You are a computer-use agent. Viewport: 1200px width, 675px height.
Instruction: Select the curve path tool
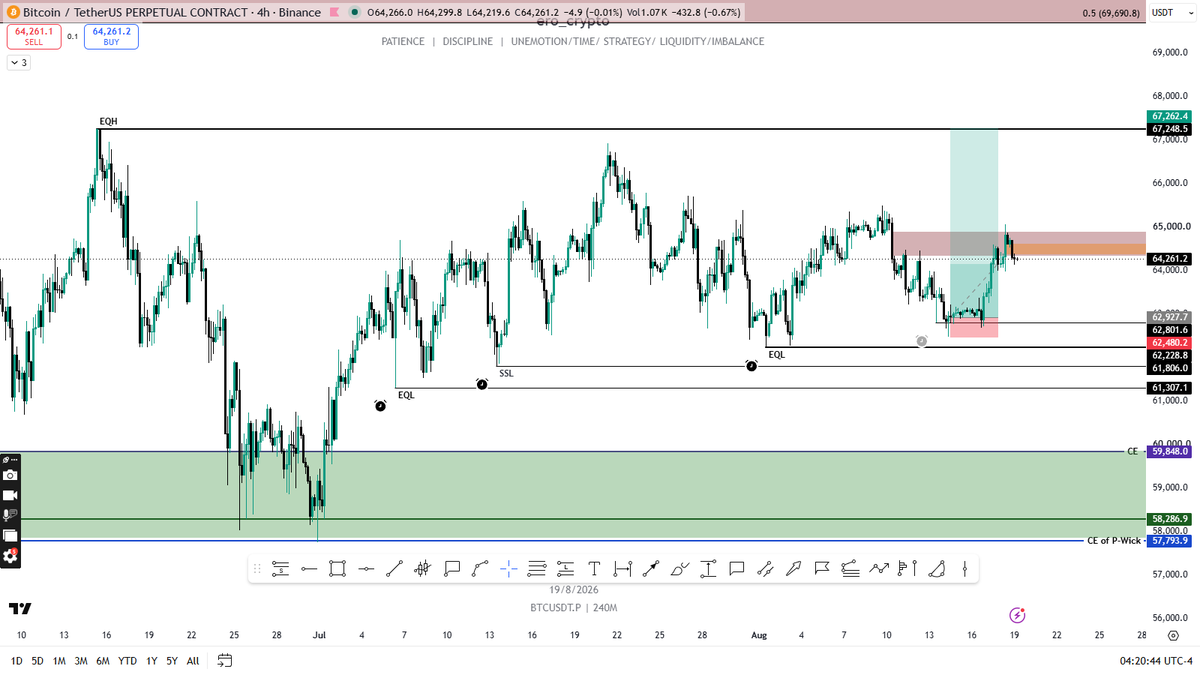pos(479,569)
